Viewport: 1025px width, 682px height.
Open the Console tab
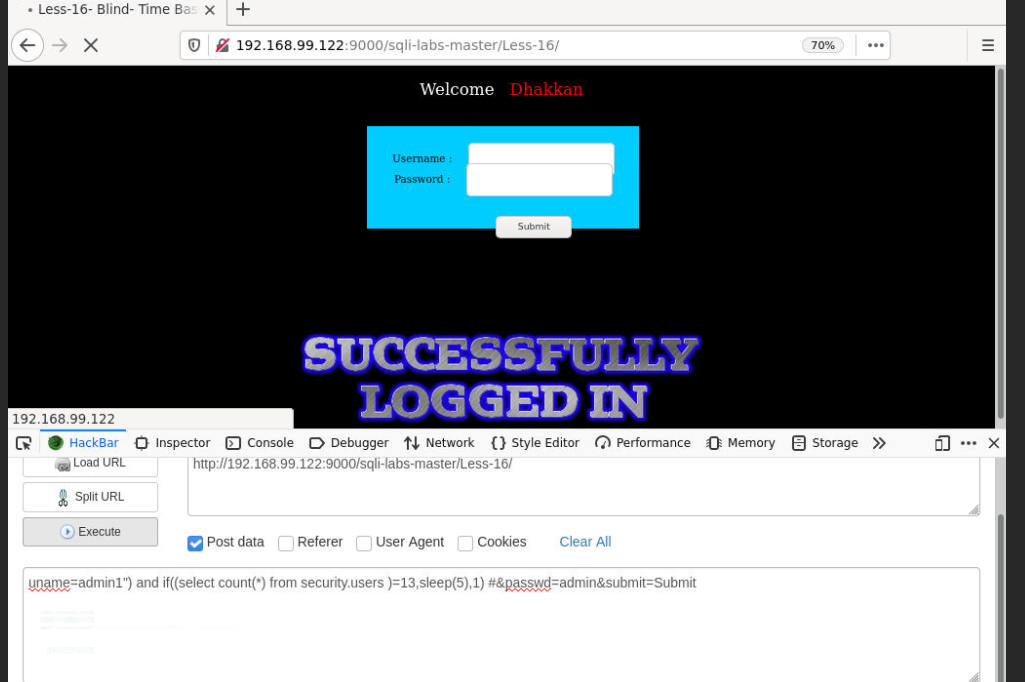click(x=260, y=443)
